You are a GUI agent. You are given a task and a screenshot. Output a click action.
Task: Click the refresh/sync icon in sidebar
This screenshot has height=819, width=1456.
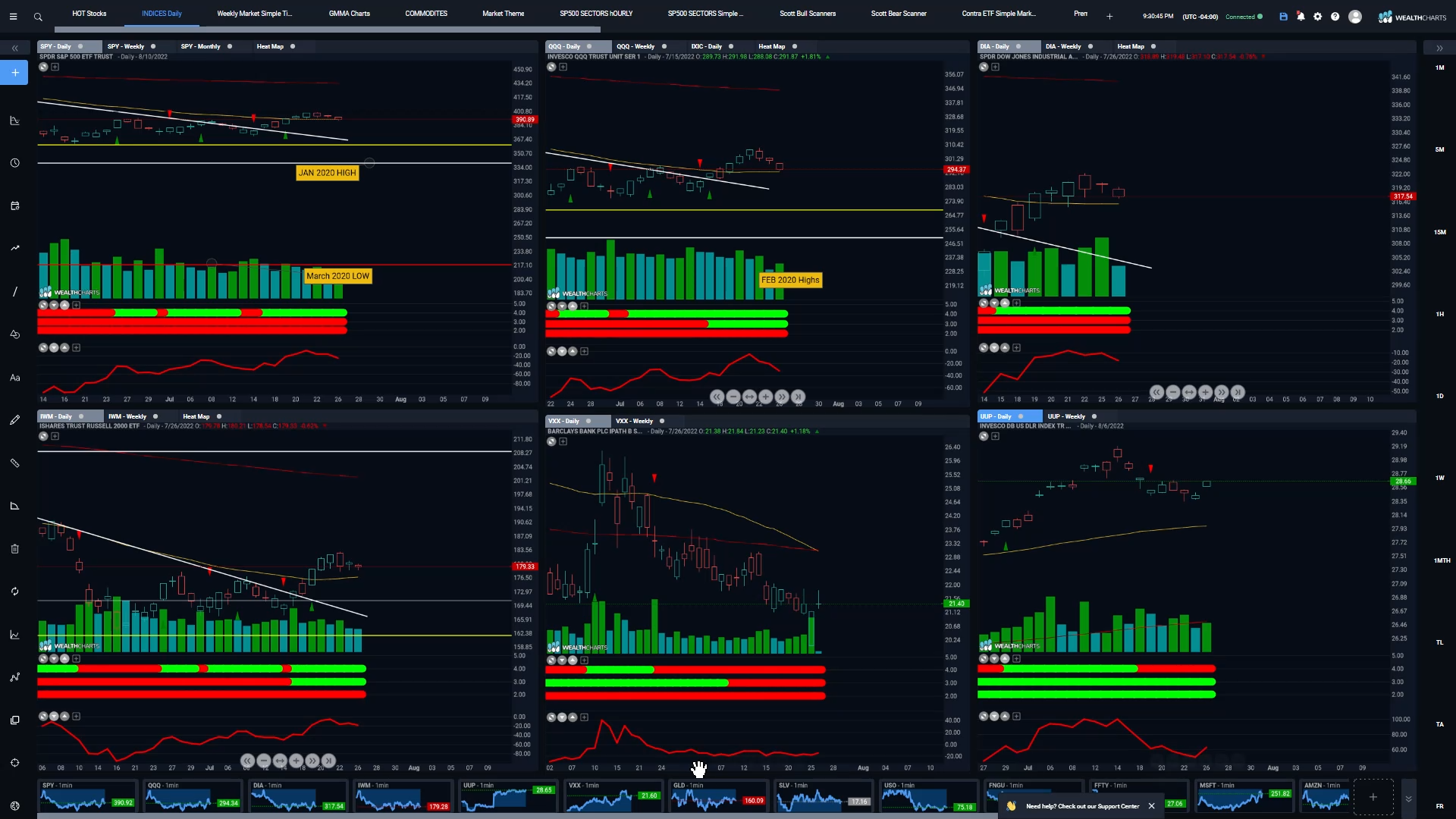pyautogui.click(x=14, y=591)
